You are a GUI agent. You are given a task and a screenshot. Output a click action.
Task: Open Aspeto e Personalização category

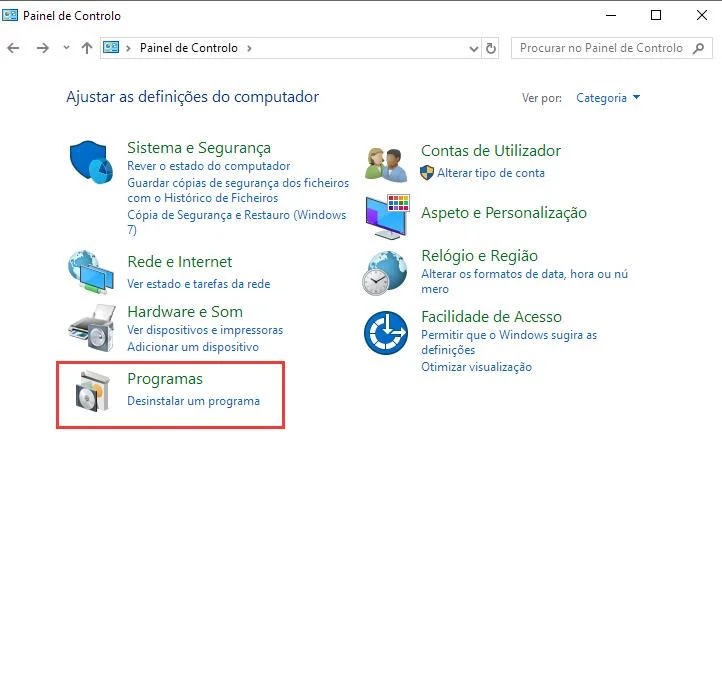click(x=504, y=213)
